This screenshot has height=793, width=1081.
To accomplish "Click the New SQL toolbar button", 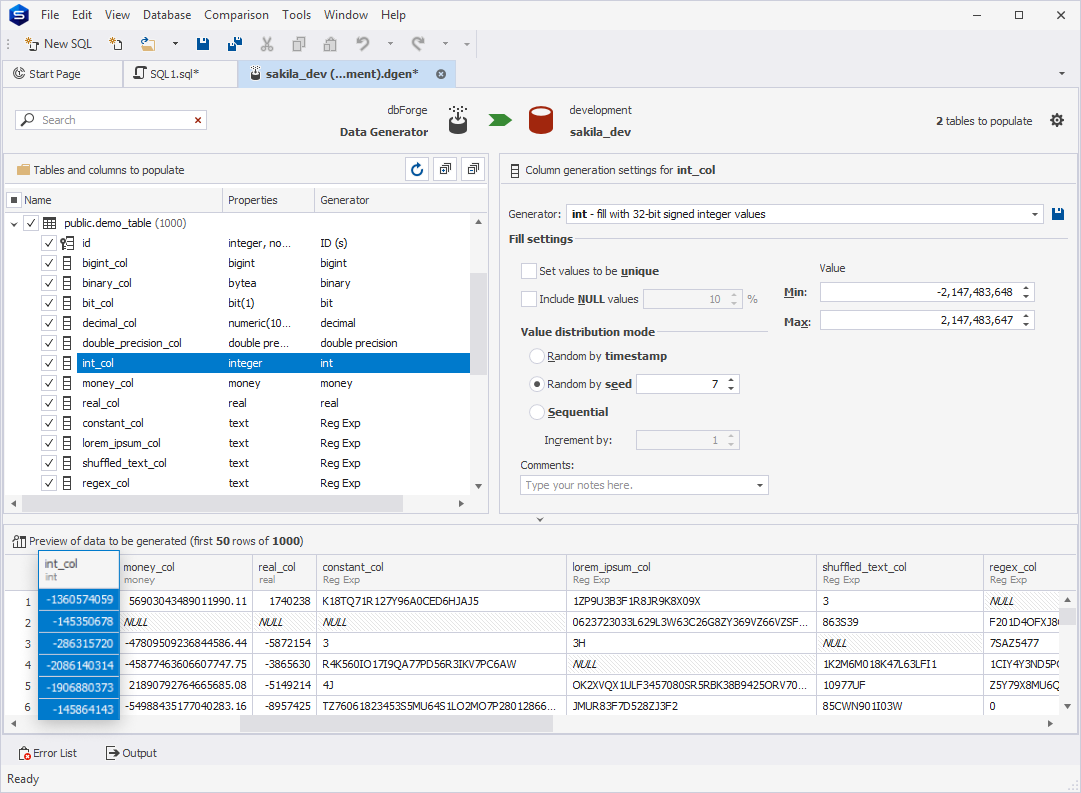I will click(x=58, y=44).
